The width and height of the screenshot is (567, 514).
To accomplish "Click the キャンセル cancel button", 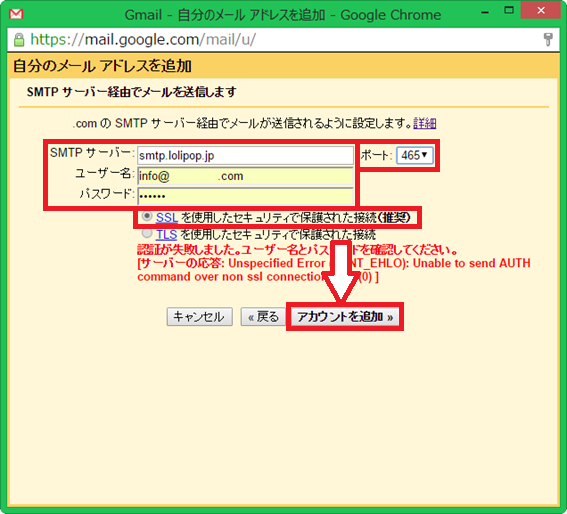I will [x=199, y=317].
